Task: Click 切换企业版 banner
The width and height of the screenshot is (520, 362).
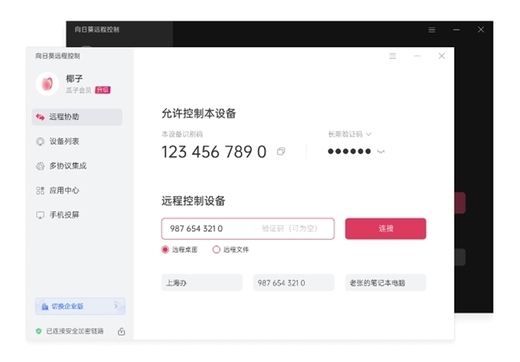Action: click(80, 306)
